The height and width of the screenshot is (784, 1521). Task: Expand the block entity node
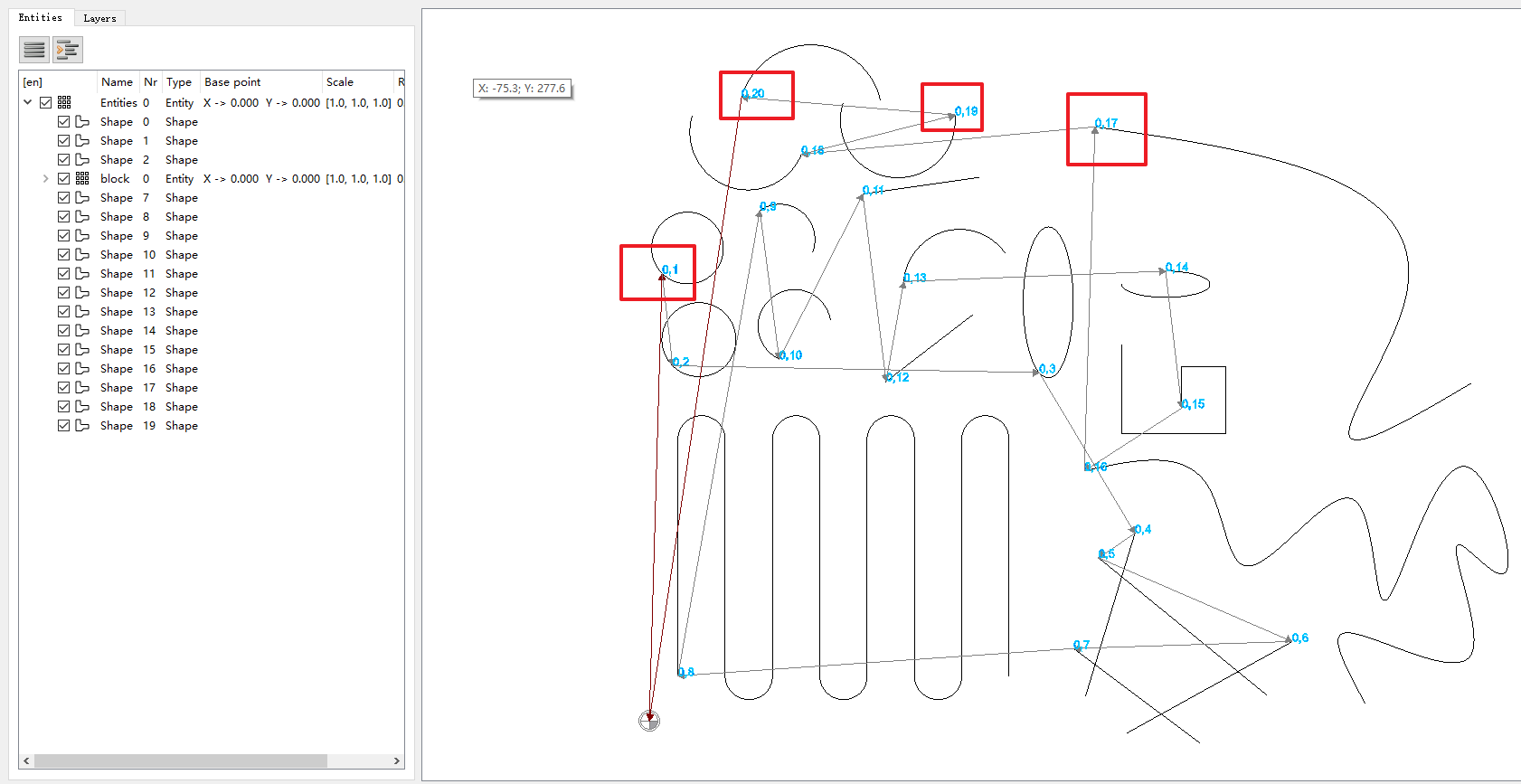pyautogui.click(x=45, y=179)
